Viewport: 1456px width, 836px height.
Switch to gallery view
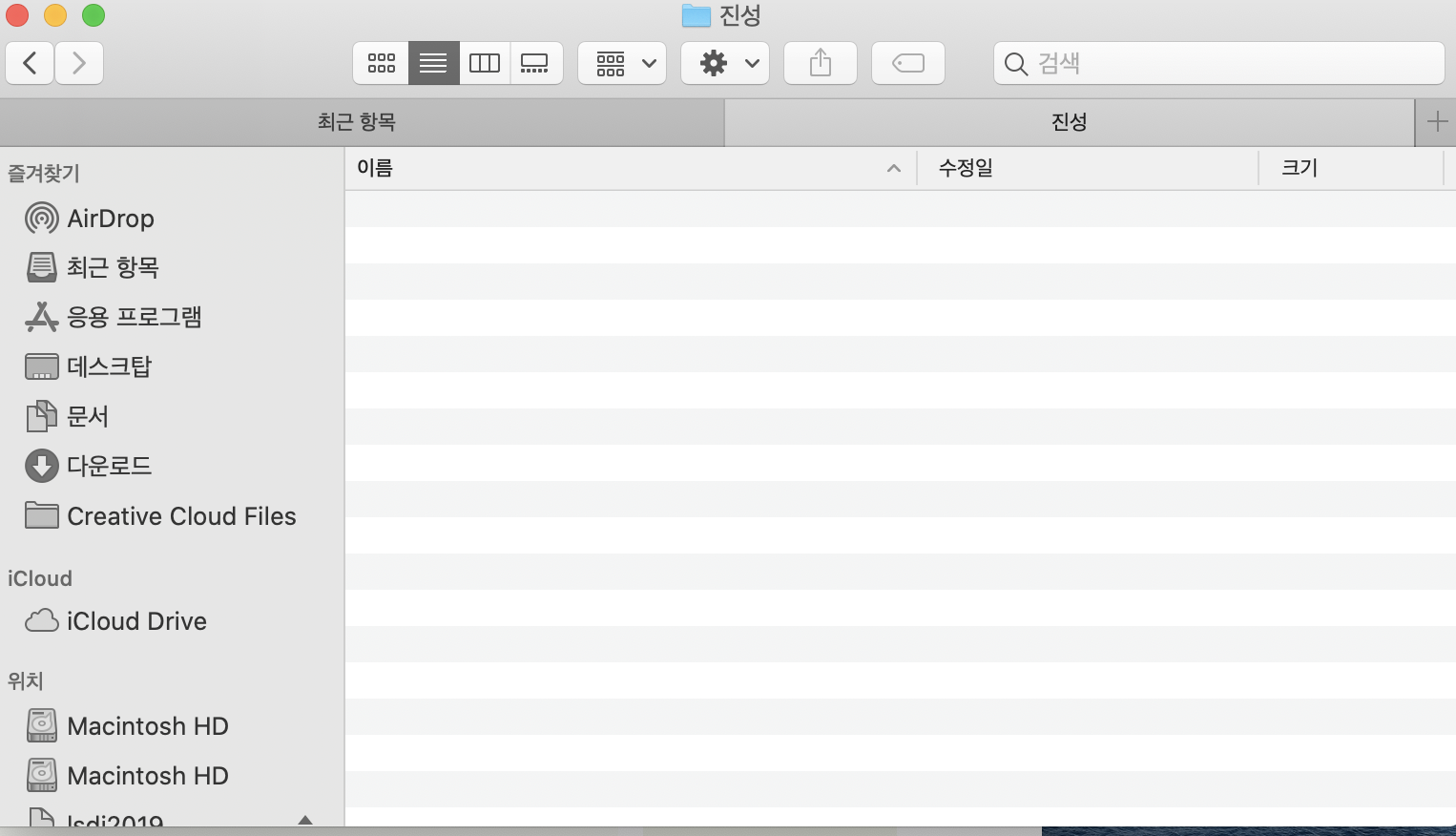point(535,64)
